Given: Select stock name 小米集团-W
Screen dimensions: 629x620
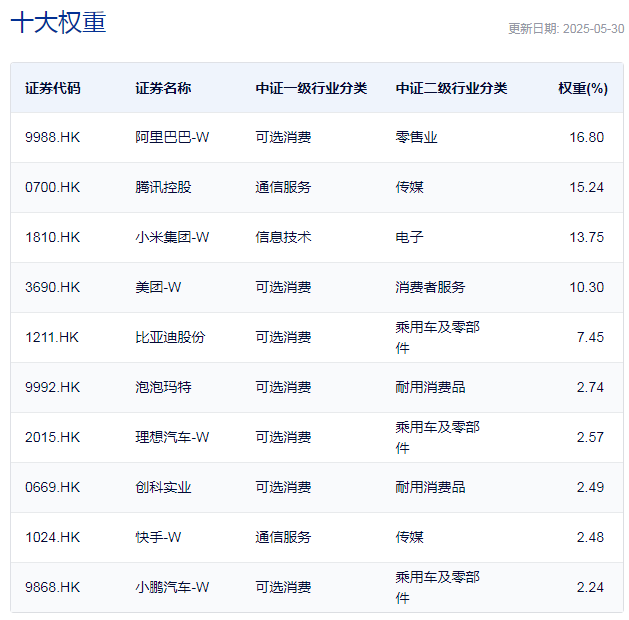Looking at the screenshot, I should [172, 237].
